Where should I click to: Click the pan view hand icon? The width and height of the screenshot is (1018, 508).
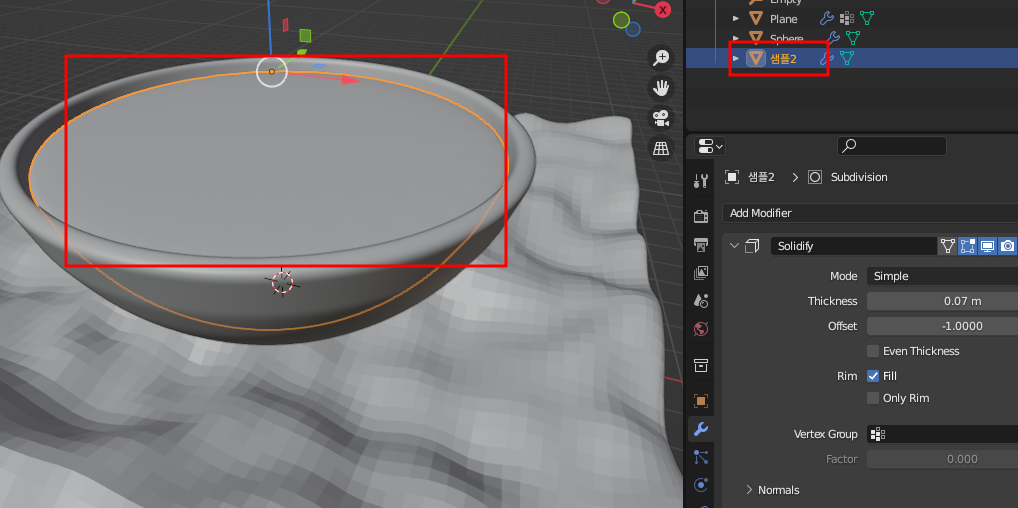[661, 88]
